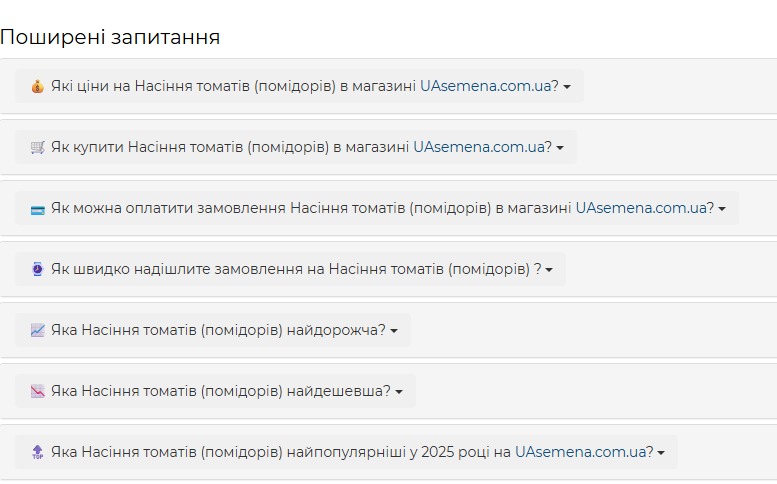Viewport: 777px width, 484px height.
Task: Toggle the caret beside the найдешевша question
Action: coord(399,392)
